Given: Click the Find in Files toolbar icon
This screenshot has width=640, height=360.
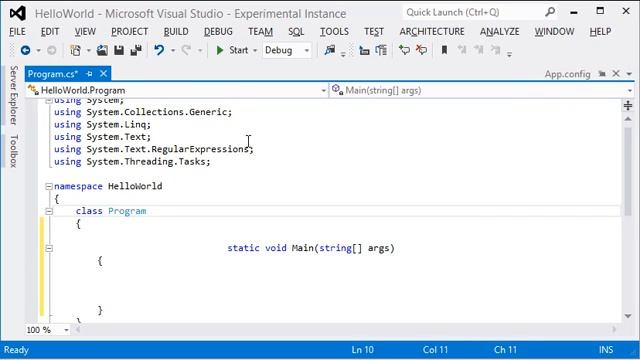Looking at the screenshot, I should point(330,50).
